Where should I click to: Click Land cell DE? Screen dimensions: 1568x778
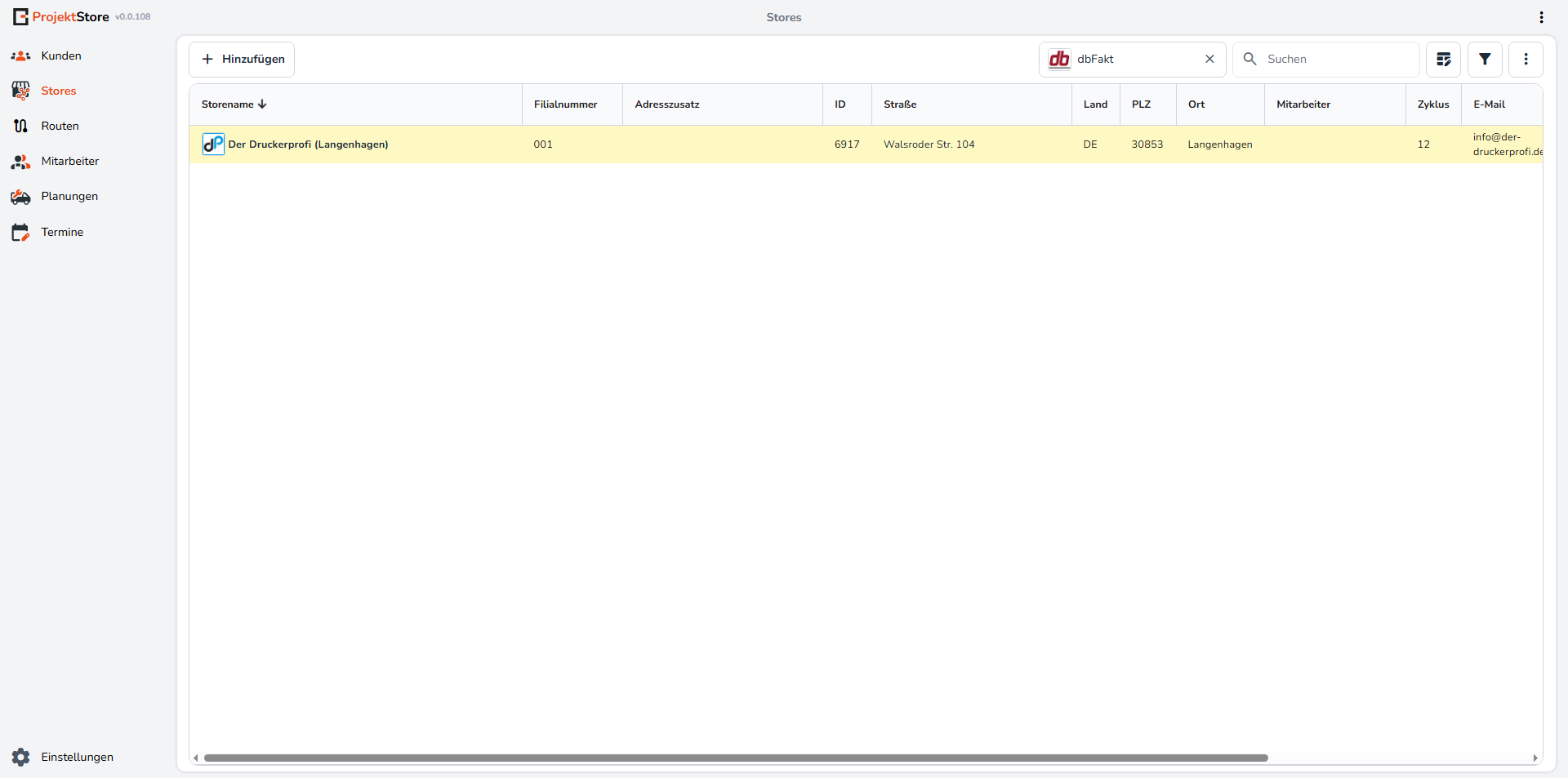(1090, 144)
